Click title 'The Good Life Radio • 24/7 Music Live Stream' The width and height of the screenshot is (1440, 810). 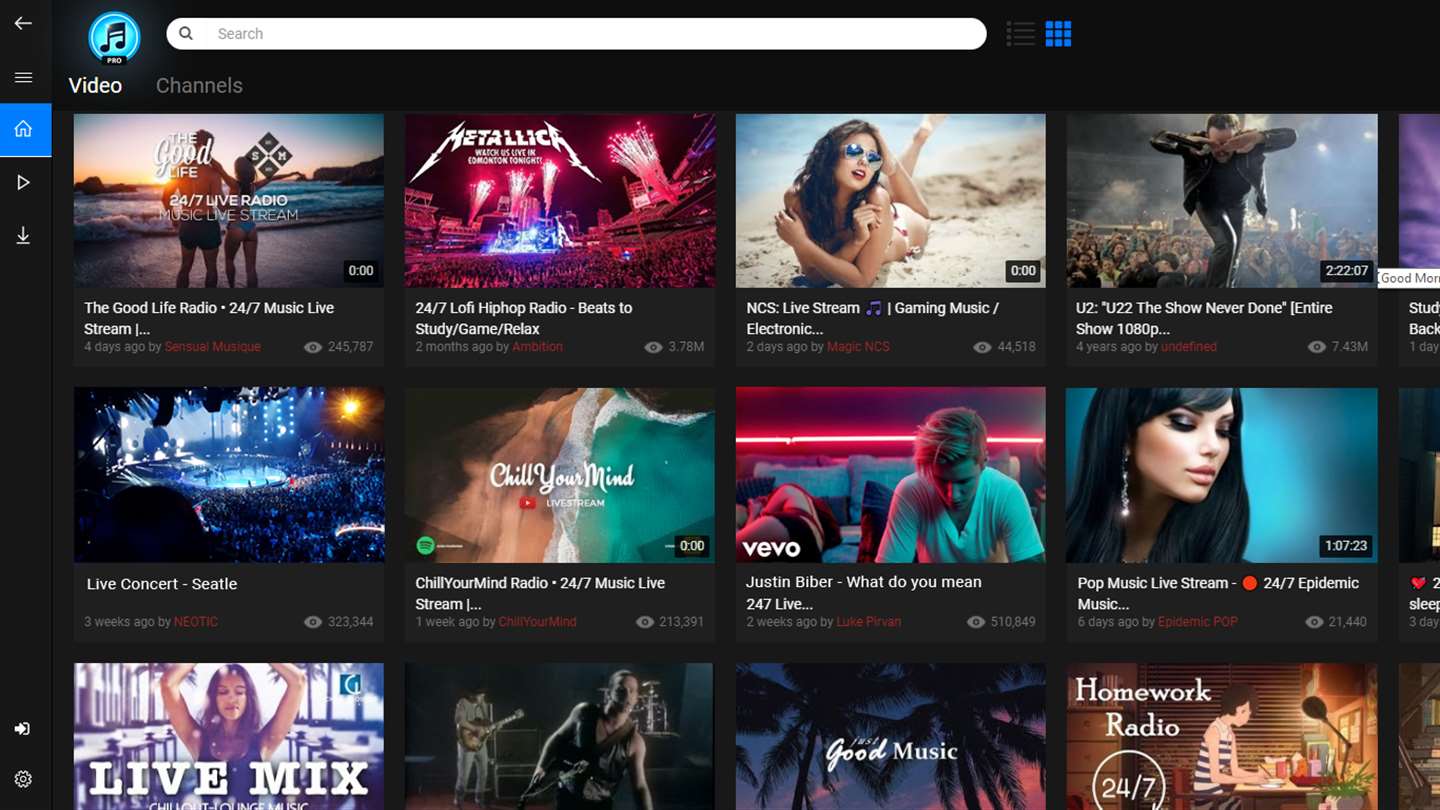click(x=209, y=318)
